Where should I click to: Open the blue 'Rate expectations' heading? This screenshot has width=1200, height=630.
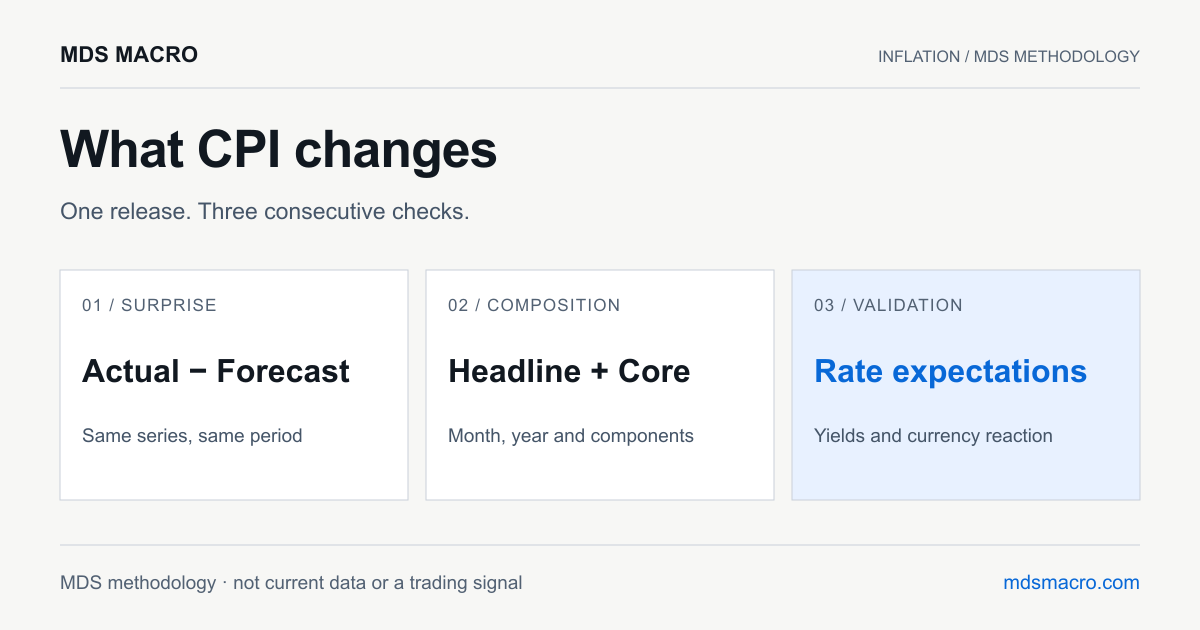point(950,371)
